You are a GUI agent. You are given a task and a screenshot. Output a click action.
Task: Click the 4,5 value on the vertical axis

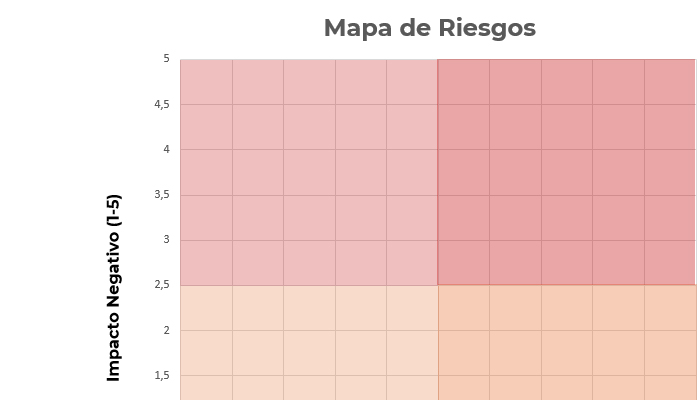tap(162, 104)
